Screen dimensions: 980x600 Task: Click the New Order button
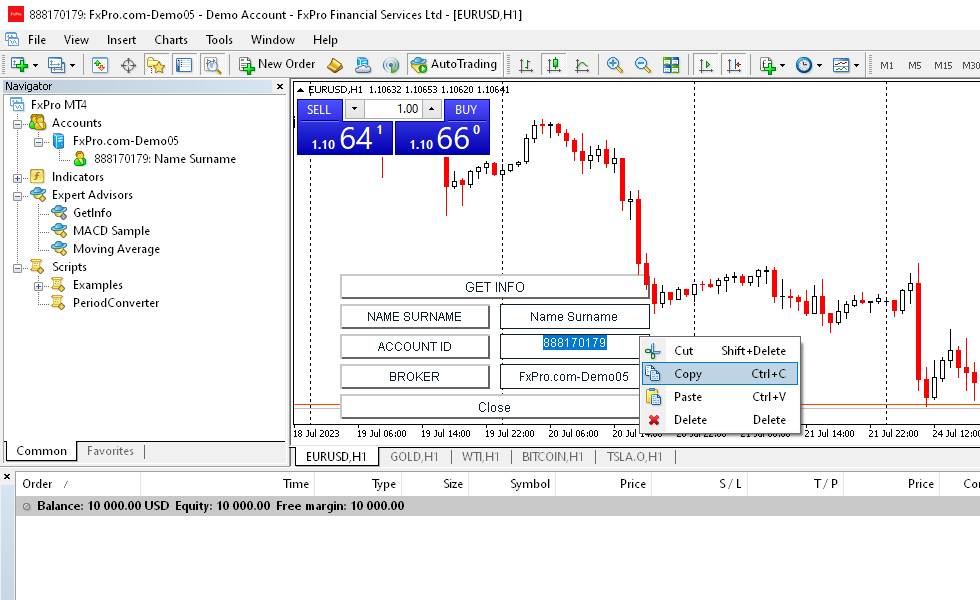click(x=278, y=64)
